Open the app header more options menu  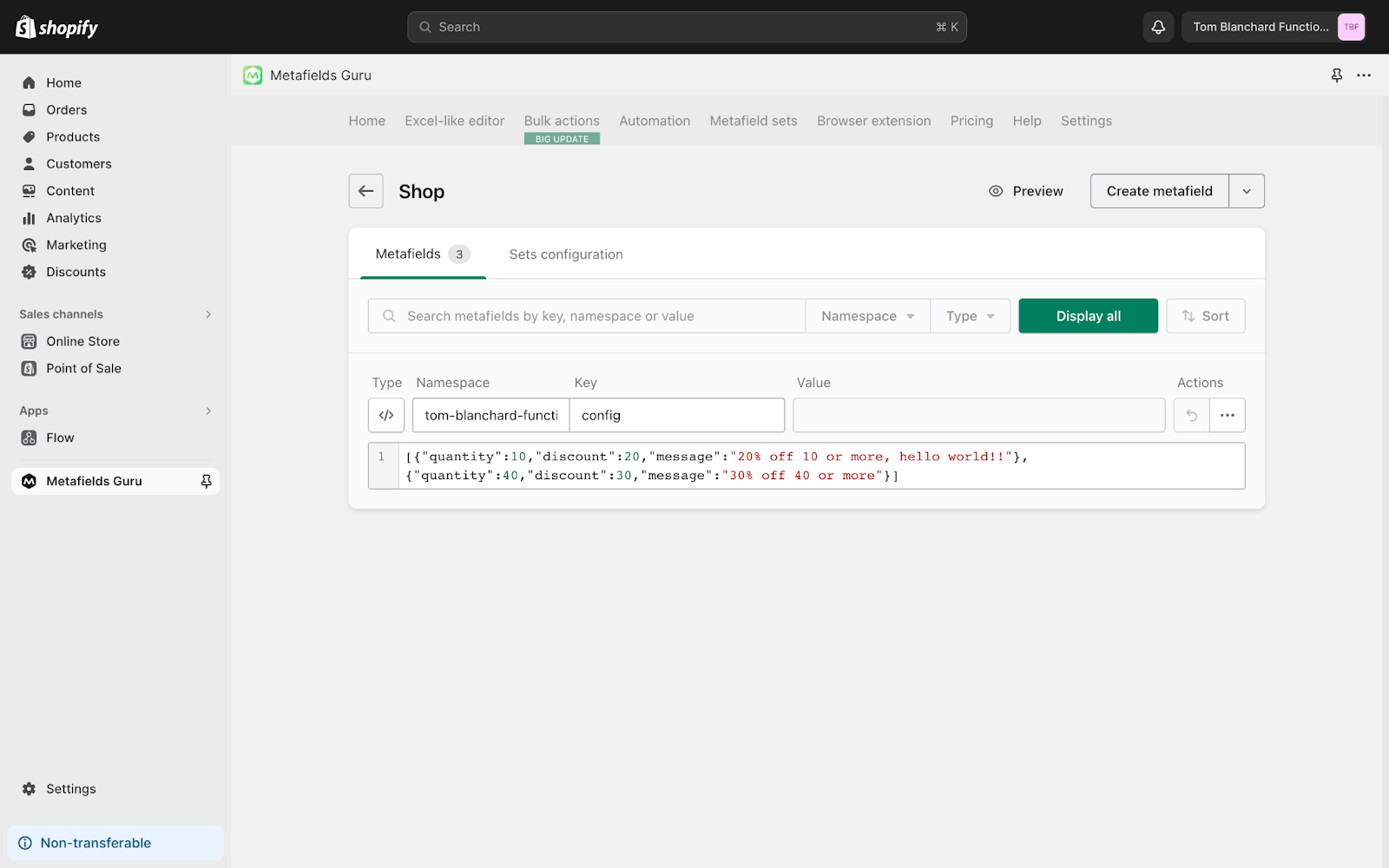click(1364, 76)
